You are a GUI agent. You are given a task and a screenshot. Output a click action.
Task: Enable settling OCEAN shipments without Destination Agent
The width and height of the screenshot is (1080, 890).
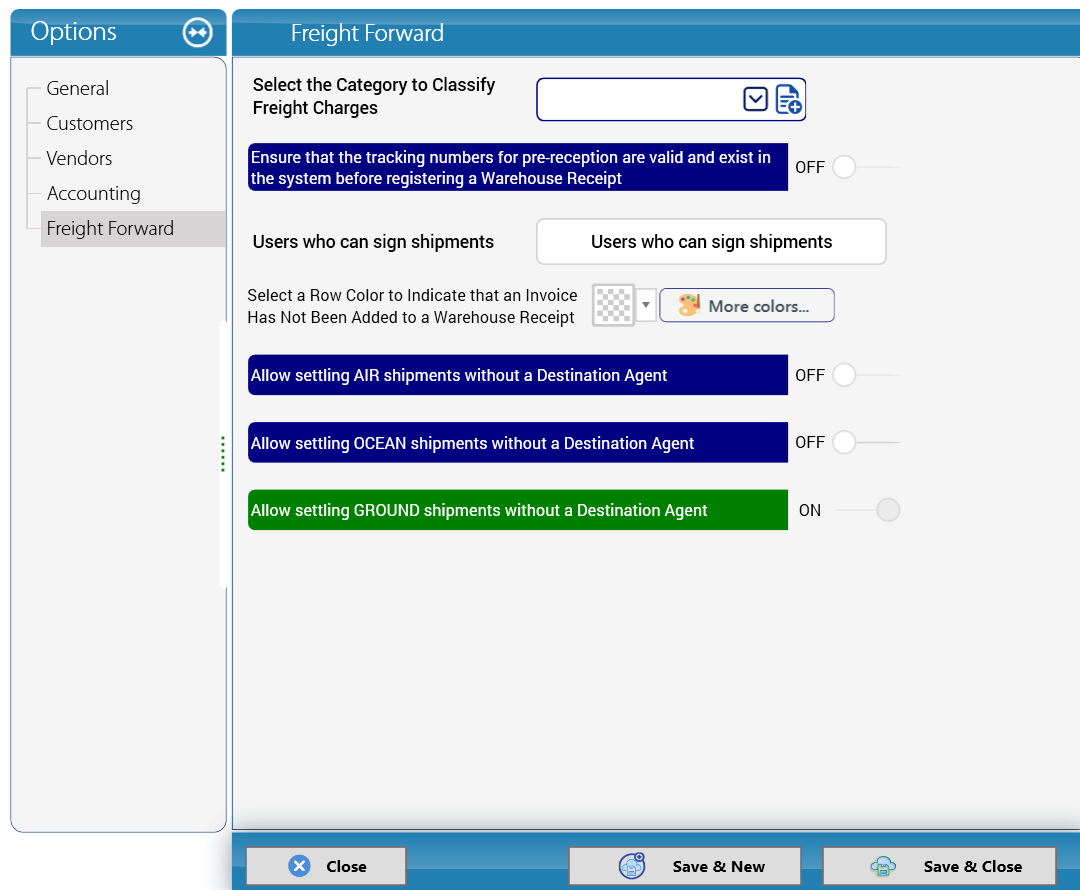tap(865, 442)
